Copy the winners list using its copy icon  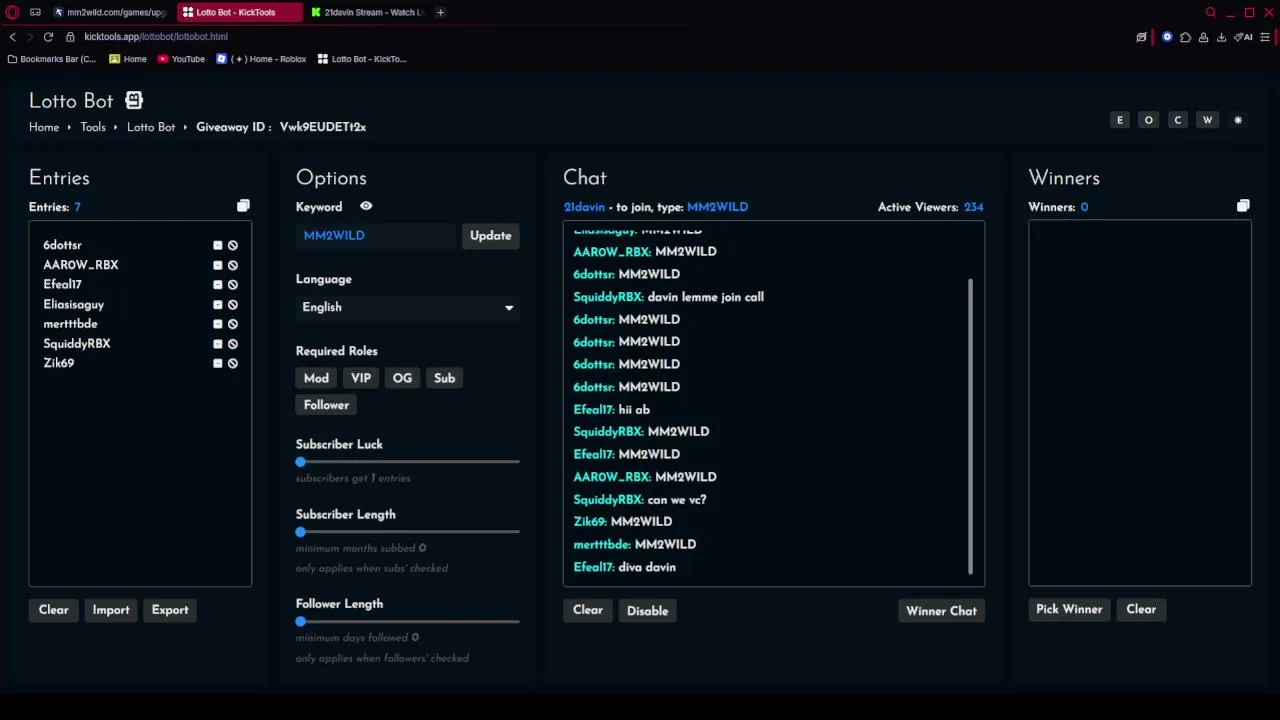[1243, 206]
